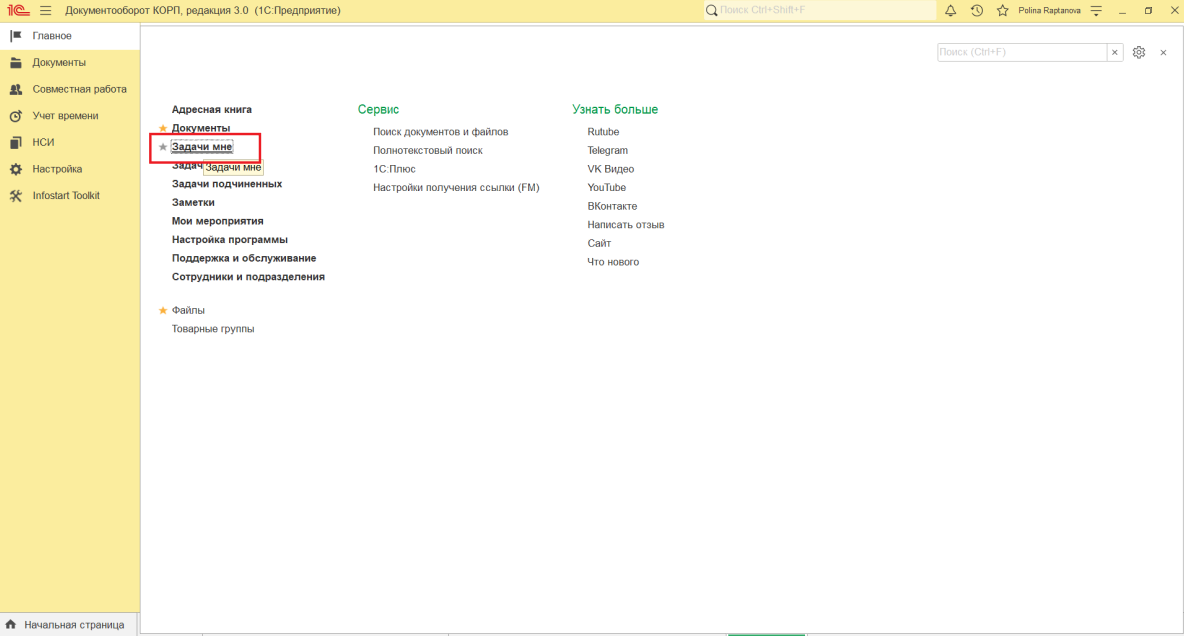Open the hamburger main menu icon

point(45,10)
